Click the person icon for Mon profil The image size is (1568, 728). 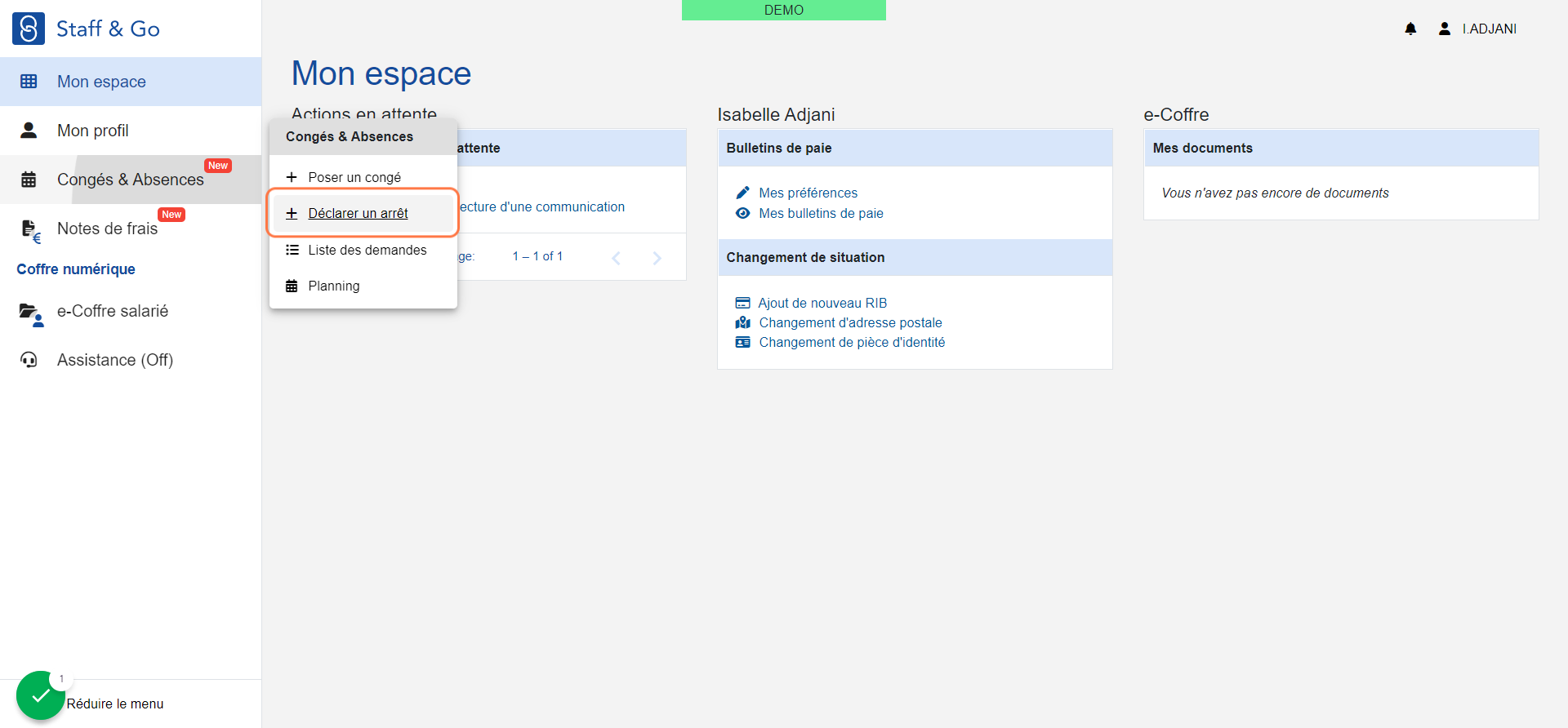coord(29,131)
